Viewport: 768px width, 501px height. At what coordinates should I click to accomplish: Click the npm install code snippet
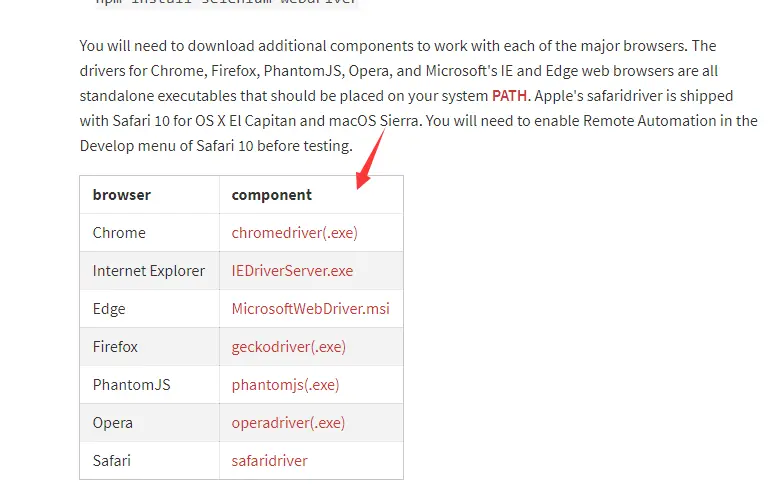coord(226,2)
